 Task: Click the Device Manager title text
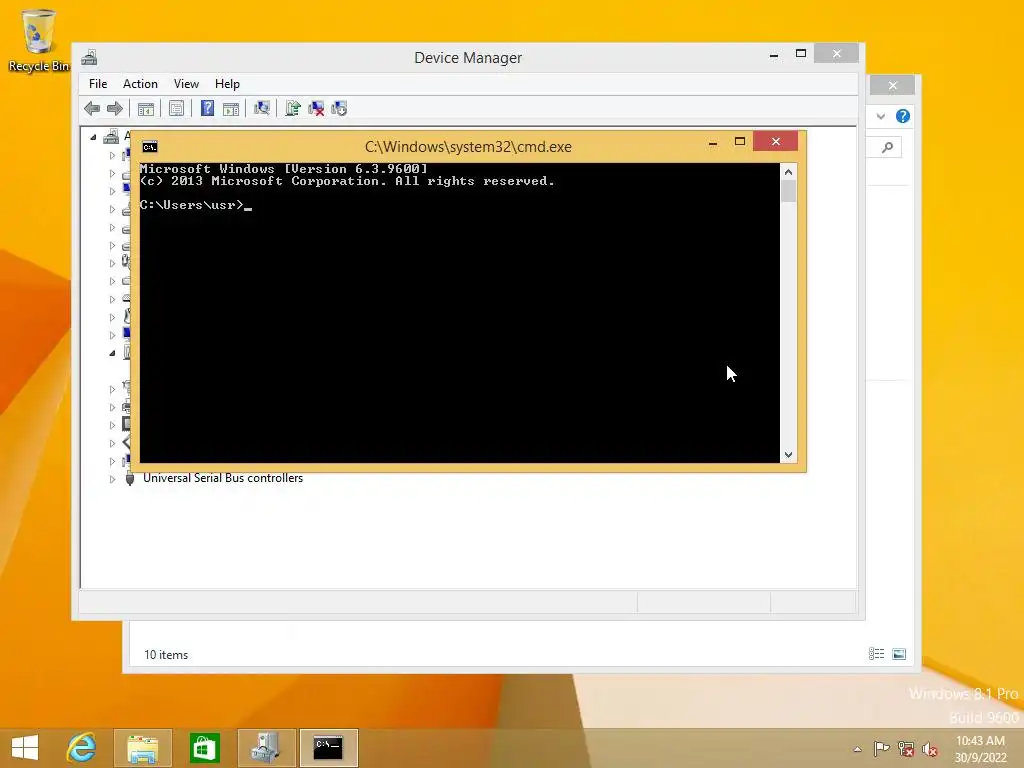468,57
